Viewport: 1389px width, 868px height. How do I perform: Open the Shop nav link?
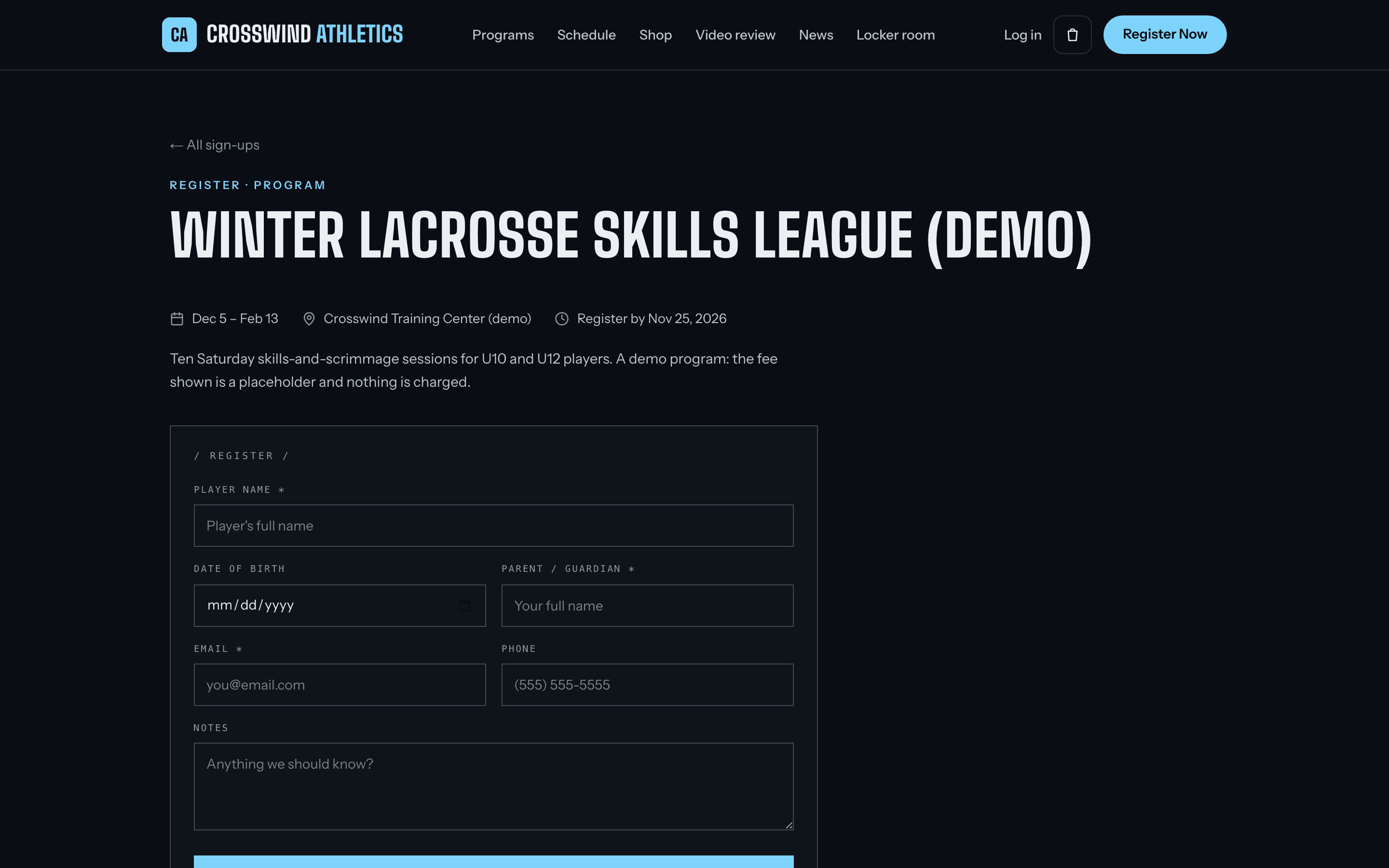tap(655, 35)
